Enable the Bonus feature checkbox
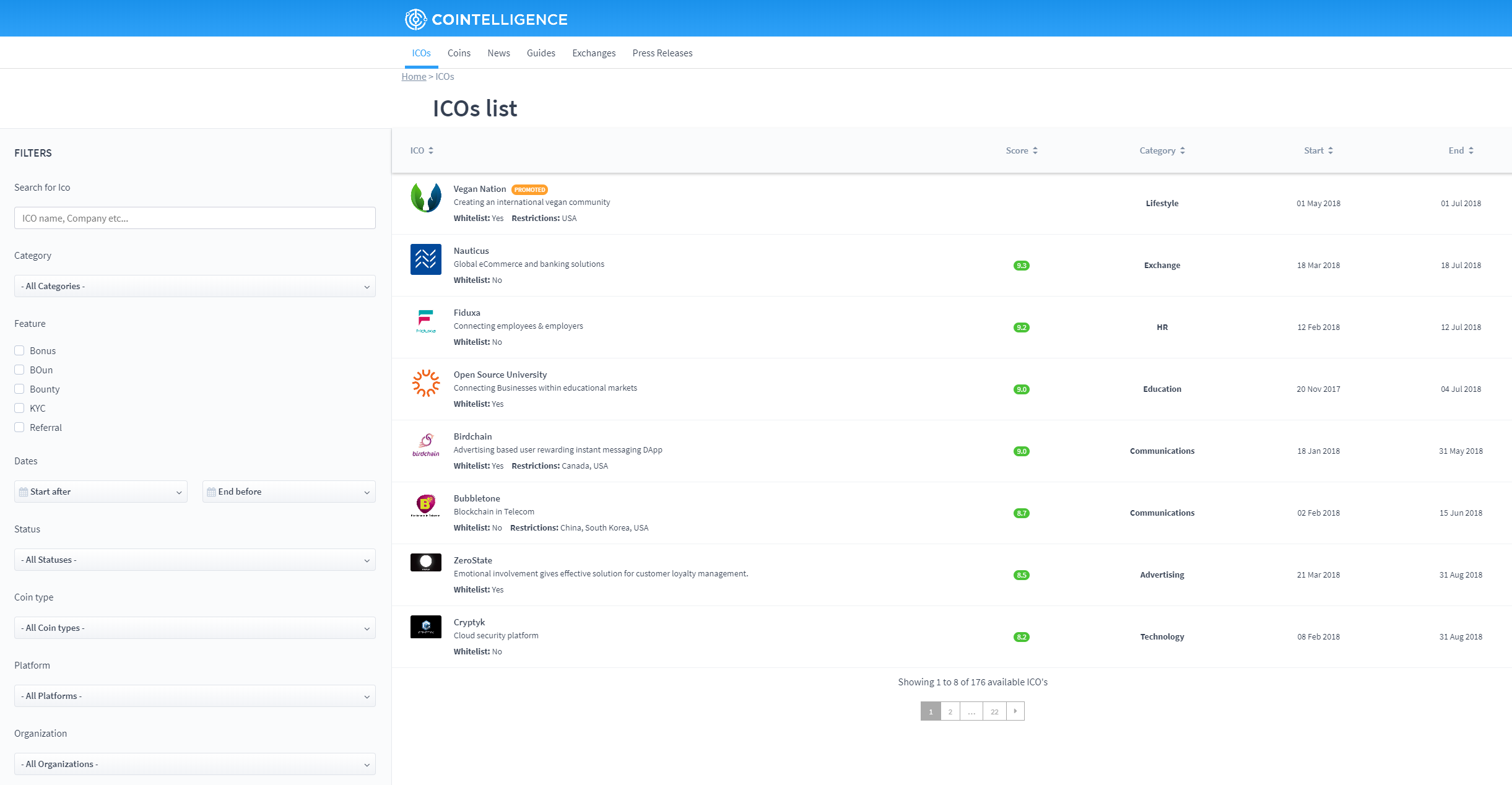The height and width of the screenshot is (785, 1512). point(19,350)
